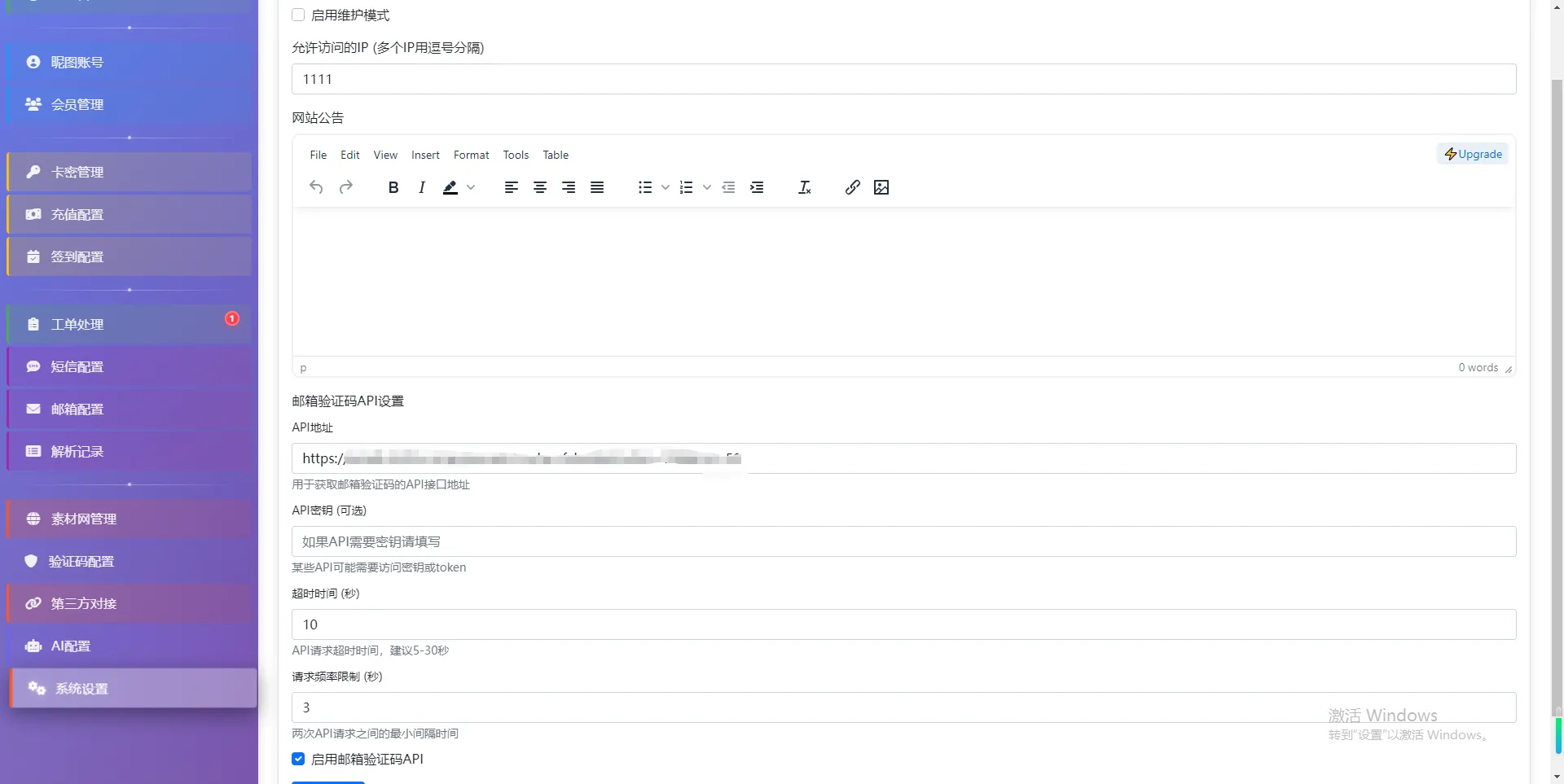Expand the bullet list style dropdown

pyautogui.click(x=666, y=187)
